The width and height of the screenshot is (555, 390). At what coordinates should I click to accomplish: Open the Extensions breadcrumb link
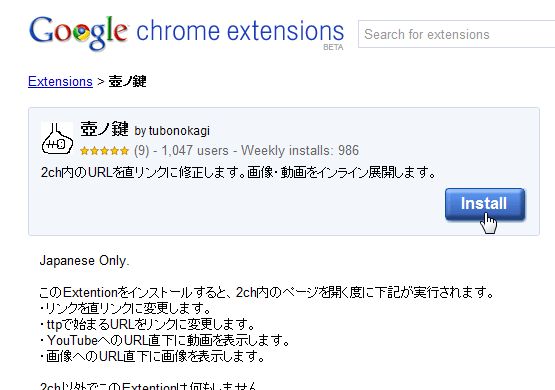click(x=60, y=81)
